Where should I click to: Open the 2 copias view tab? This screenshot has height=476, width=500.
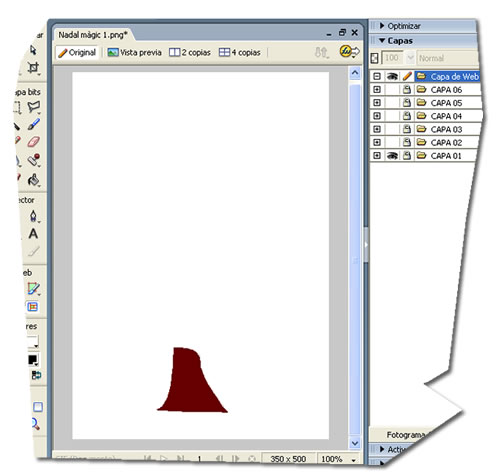[x=190, y=52]
